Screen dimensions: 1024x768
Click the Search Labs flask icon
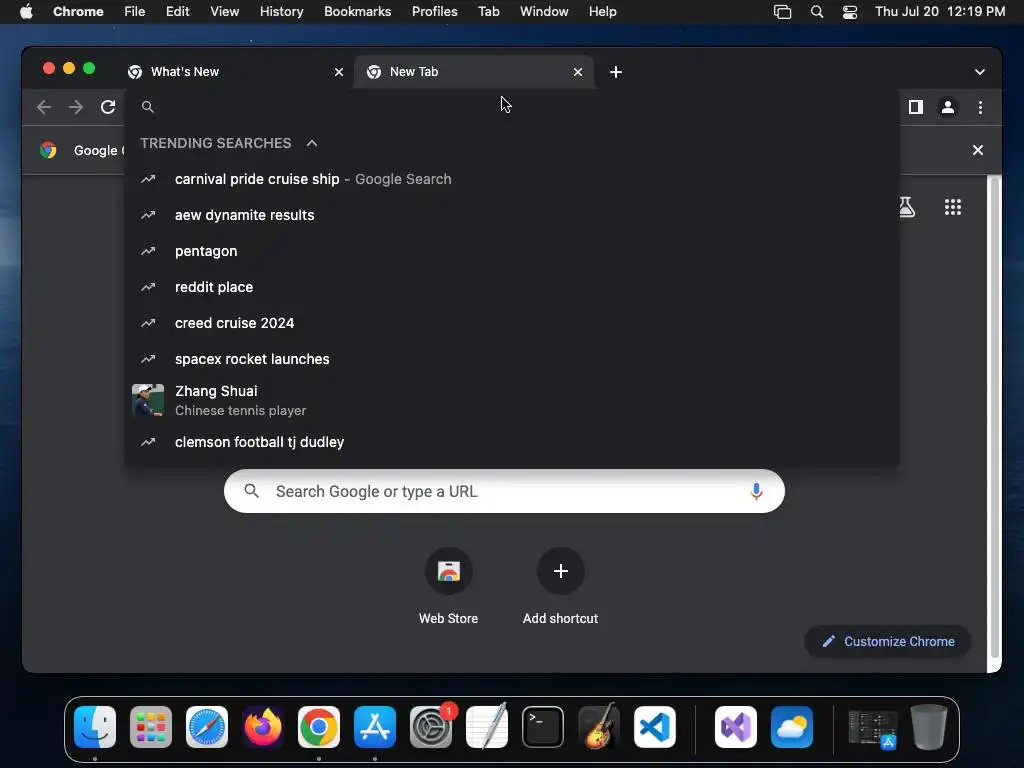click(906, 207)
